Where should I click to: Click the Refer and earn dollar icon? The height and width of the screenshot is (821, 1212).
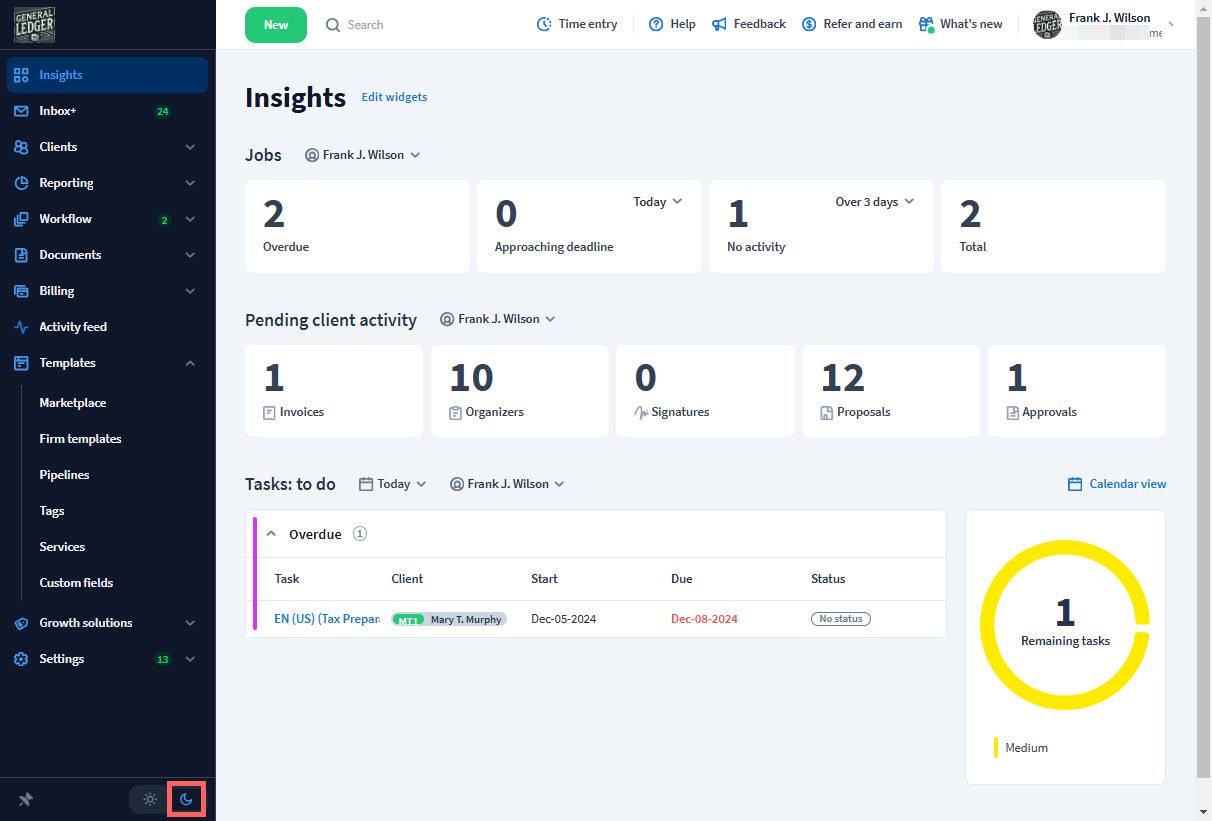pyautogui.click(x=809, y=24)
